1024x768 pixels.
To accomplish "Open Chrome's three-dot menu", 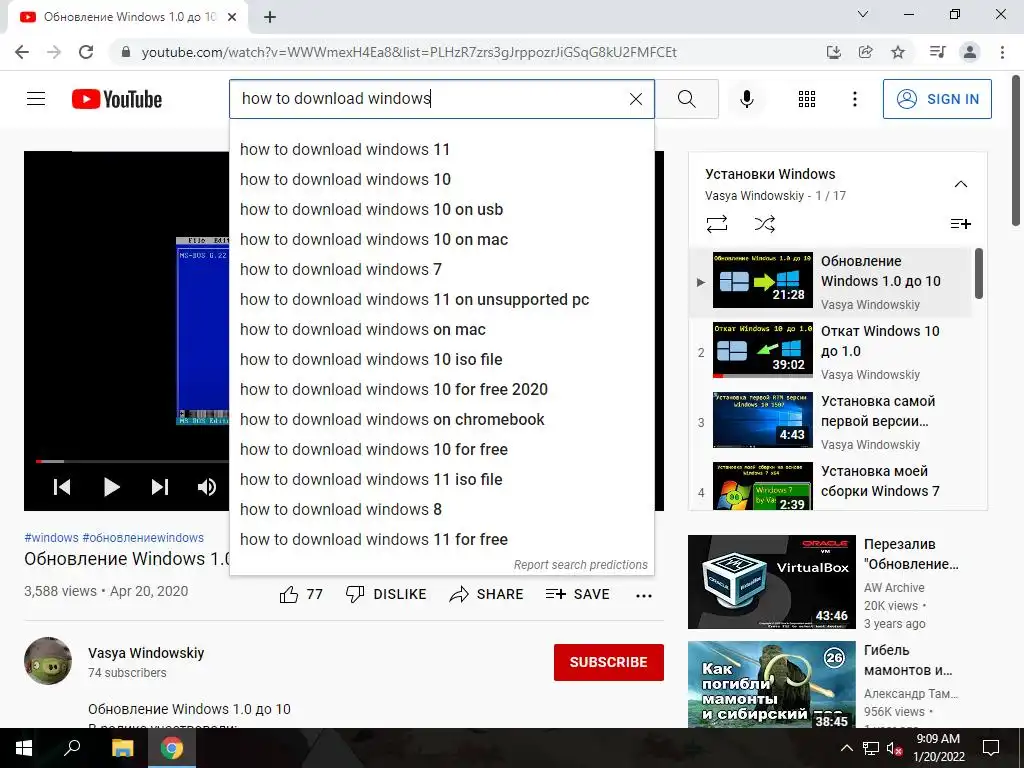I will (1002, 52).
